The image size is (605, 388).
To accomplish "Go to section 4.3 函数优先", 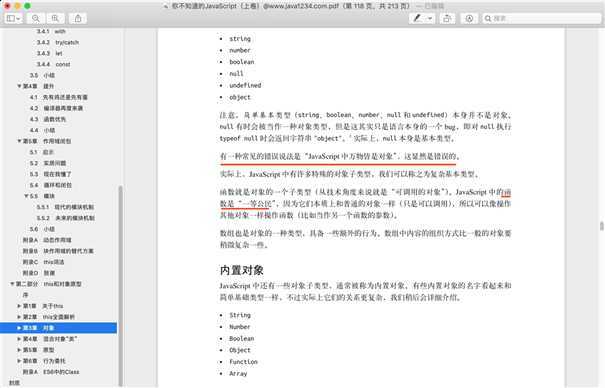I will pos(48,119).
